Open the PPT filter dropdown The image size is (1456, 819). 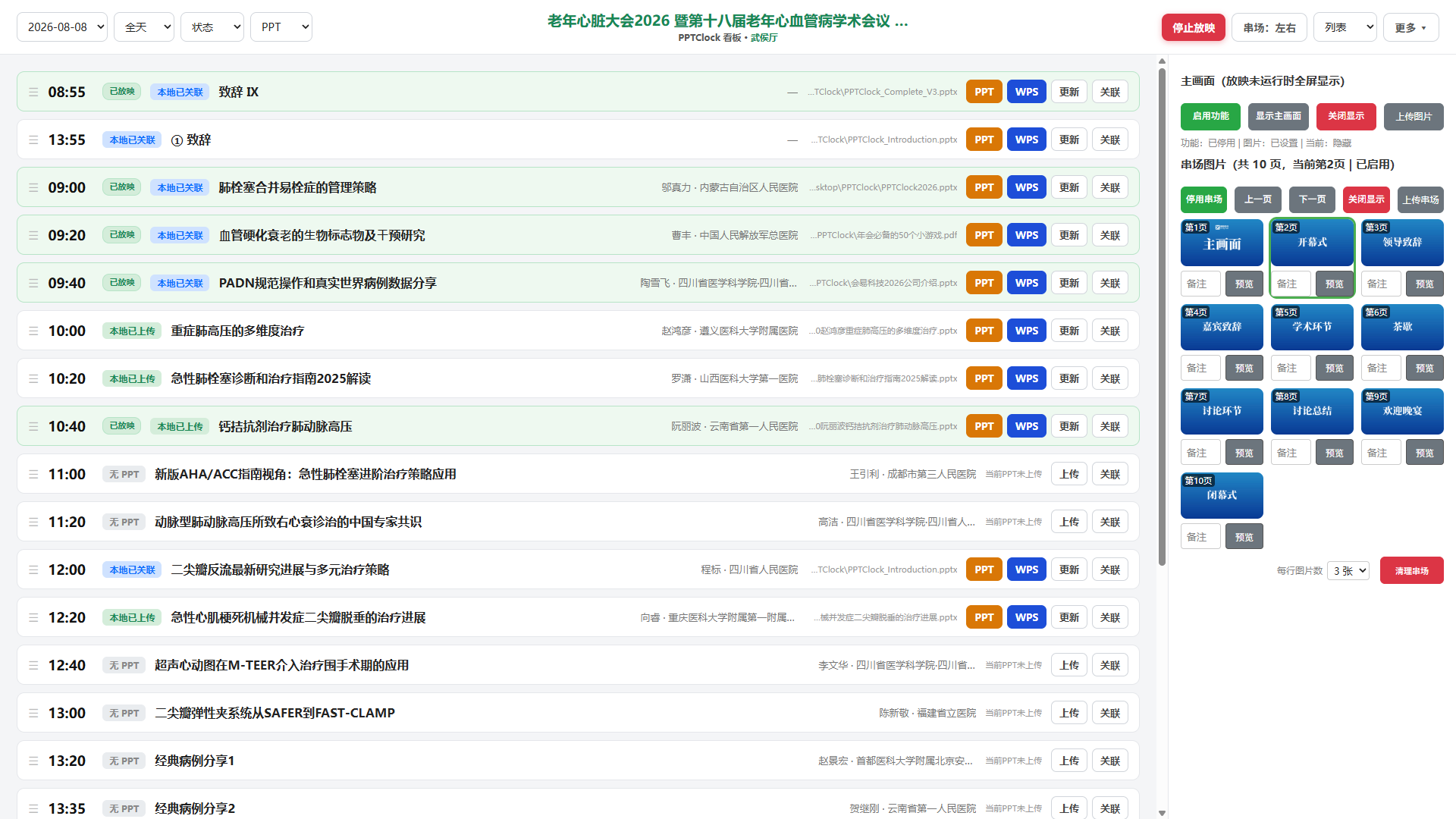[x=281, y=27]
